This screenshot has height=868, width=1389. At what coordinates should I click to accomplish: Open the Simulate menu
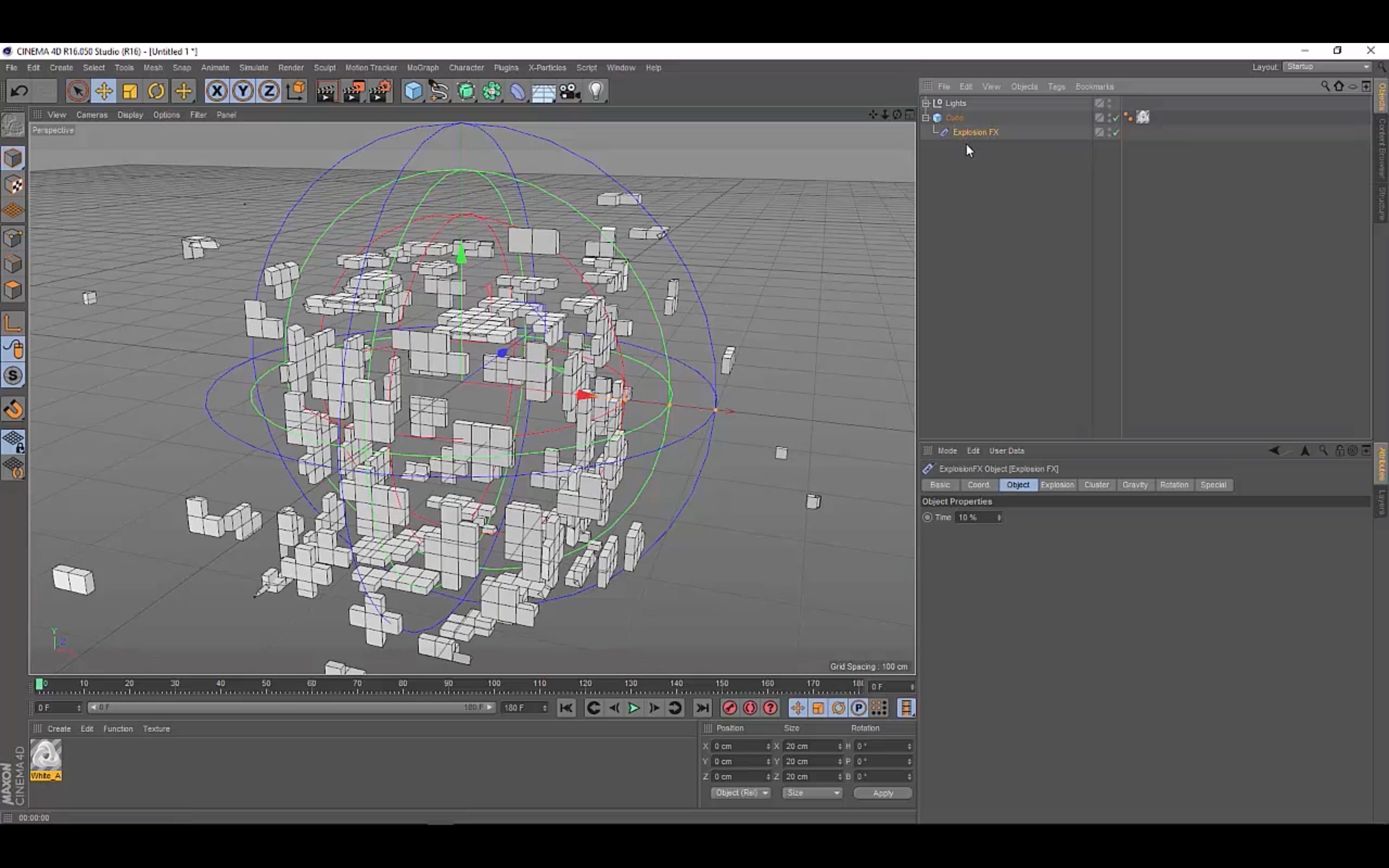(254, 68)
